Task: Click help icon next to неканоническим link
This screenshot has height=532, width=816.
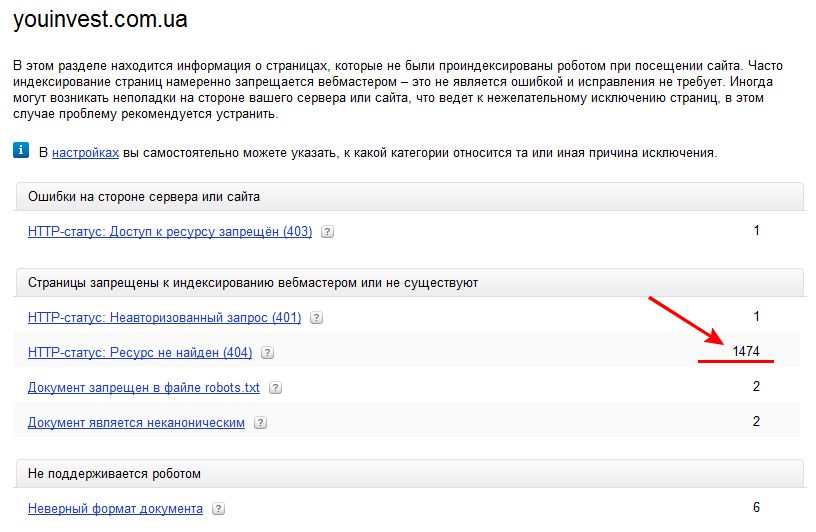Action: [260, 423]
